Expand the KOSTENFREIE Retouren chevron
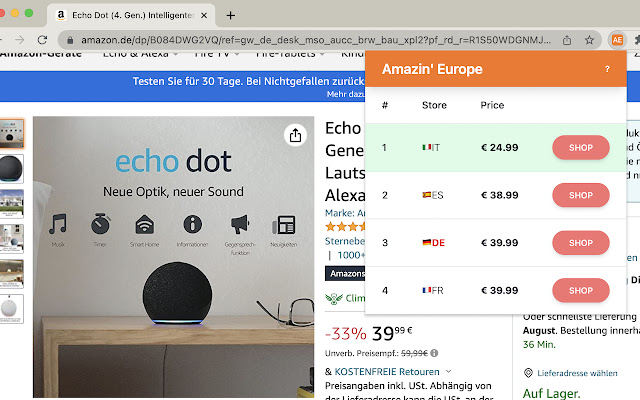Viewport: 640px width, 400px height. 449,371
